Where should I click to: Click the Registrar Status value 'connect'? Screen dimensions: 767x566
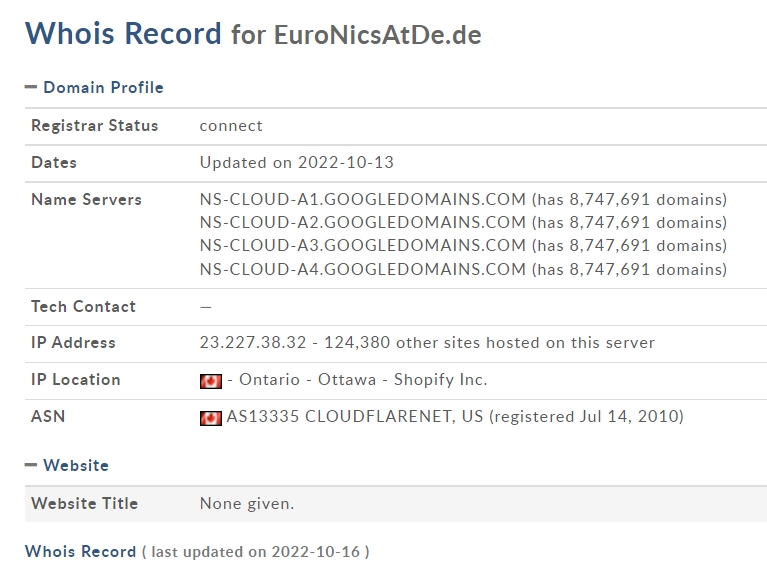[x=231, y=126]
